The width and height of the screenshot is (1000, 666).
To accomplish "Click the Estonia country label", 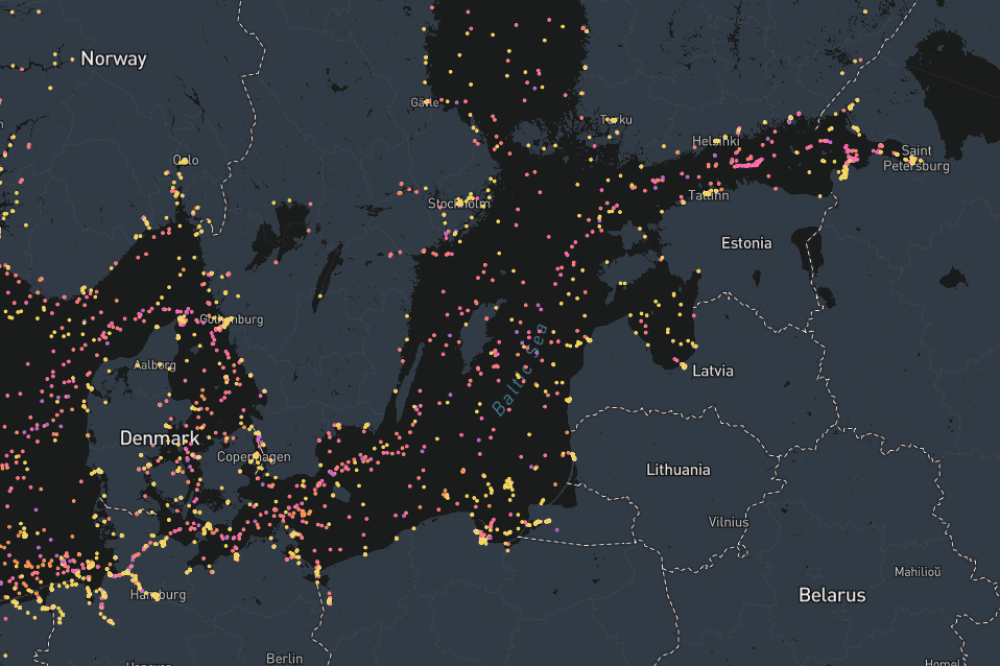I will click(746, 243).
